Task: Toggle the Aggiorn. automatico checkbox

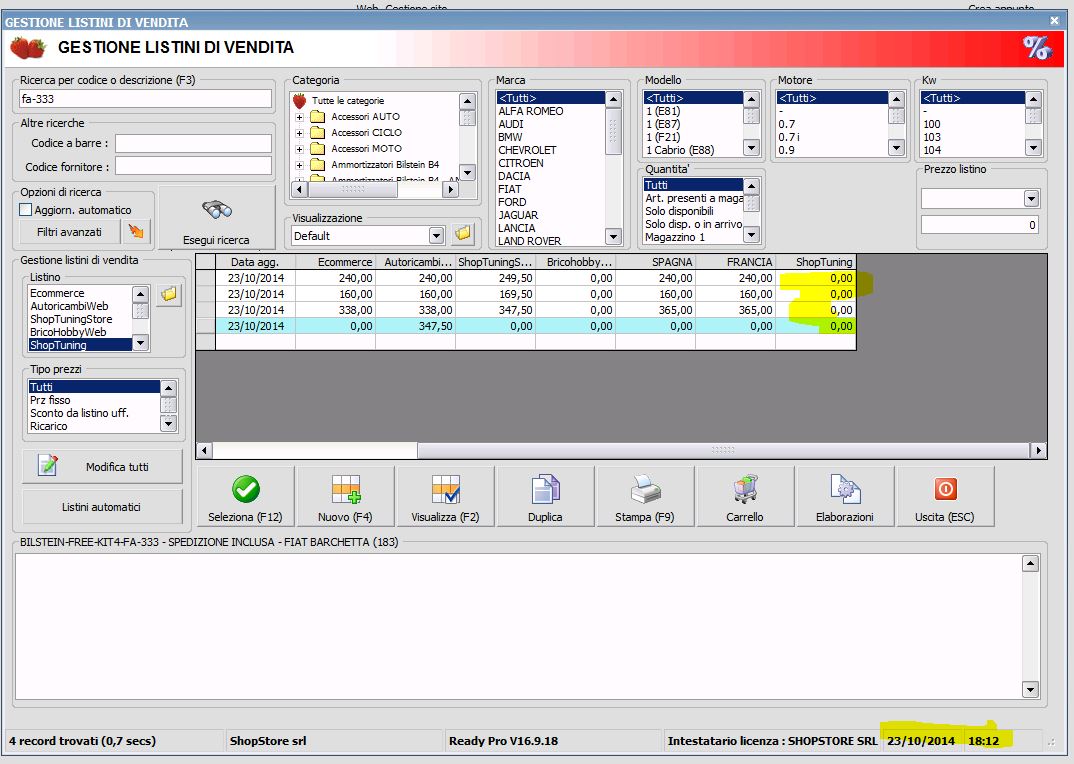Action: tap(26, 210)
